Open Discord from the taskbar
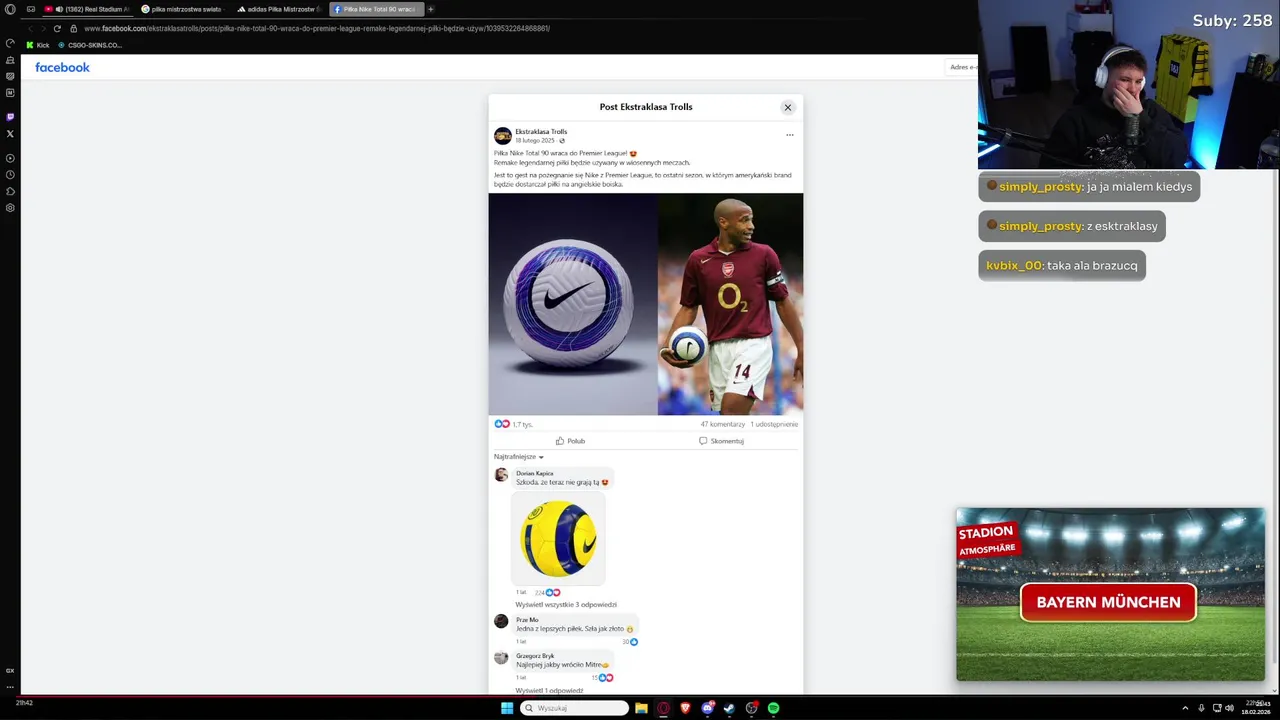The height and width of the screenshot is (720, 1280). 707,708
